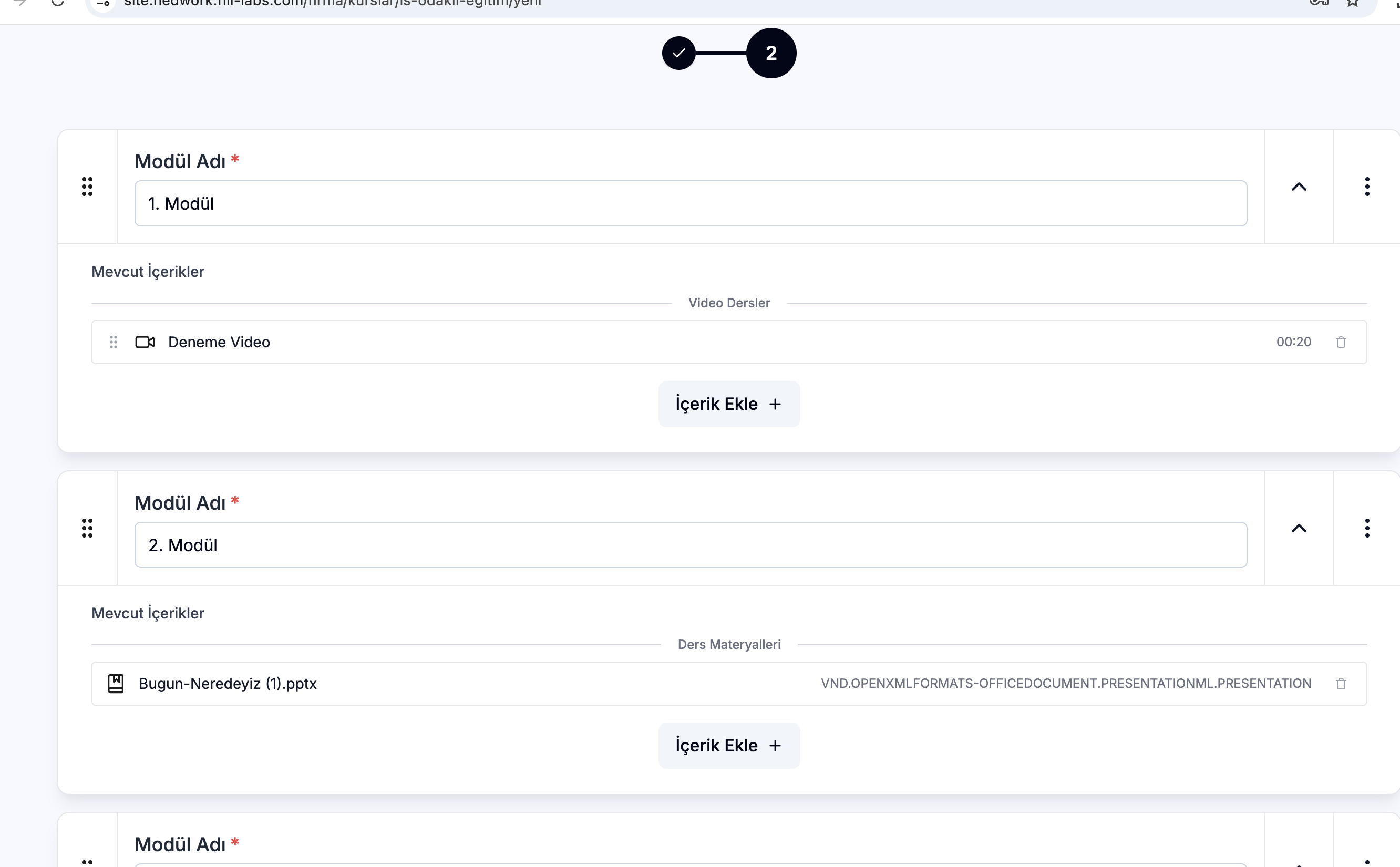The width and height of the screenshot is (1400, 867).
Task: Focus the 2. Modül name field
Action: tap(690, 545)
